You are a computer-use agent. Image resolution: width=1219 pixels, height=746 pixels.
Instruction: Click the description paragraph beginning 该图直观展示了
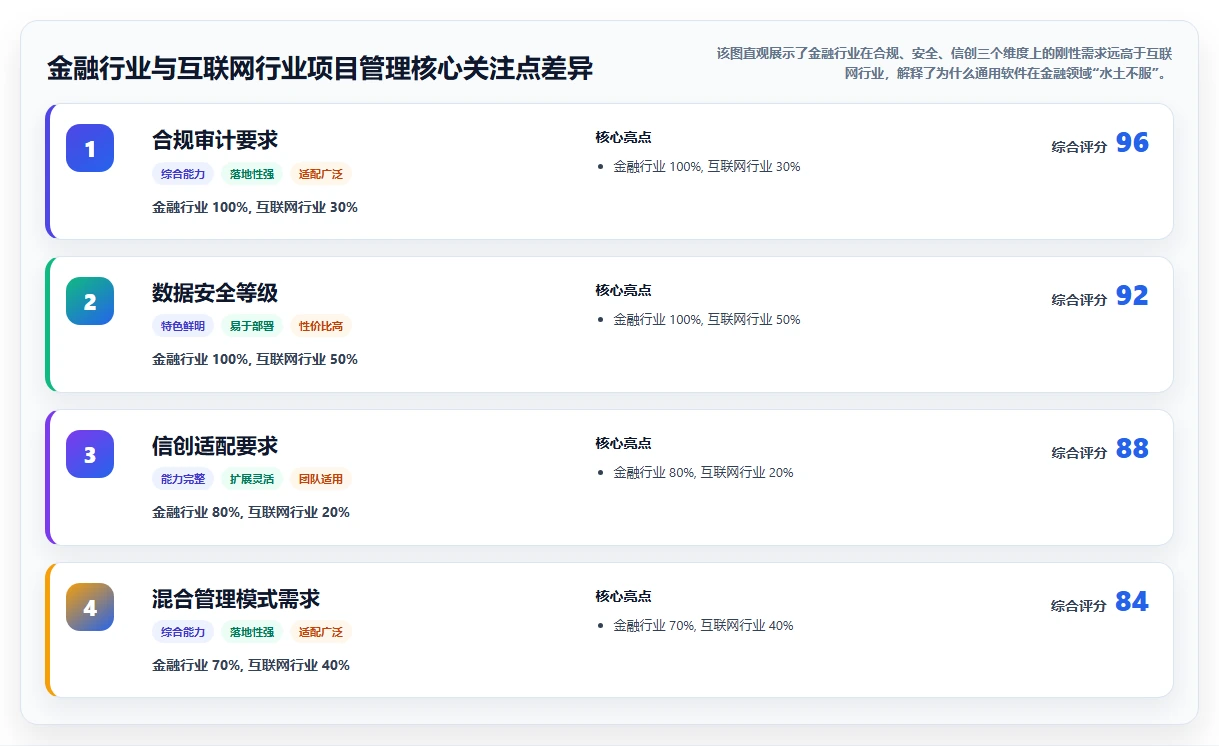click(944, 63)
